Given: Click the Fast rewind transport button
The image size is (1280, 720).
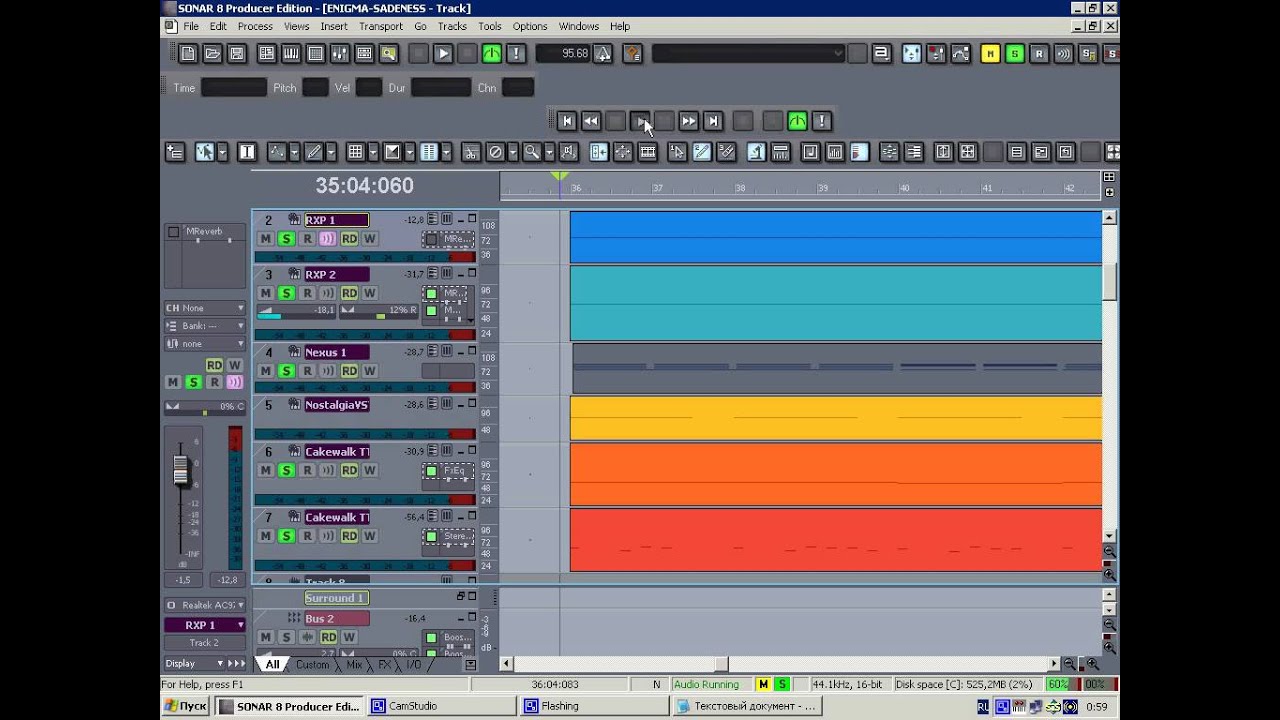Looking at the screenshot, I should point(591,121).
